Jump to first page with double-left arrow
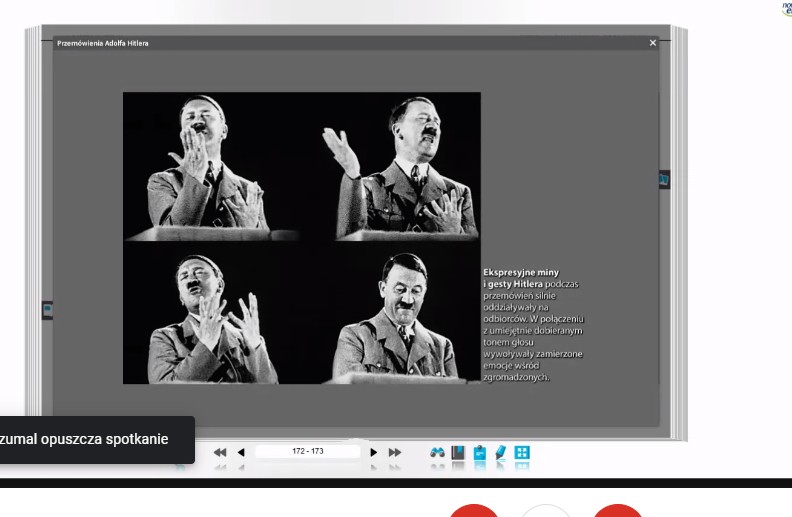The height and width of the screenshot is (517, 792). pyautogui.click(x=220, y=452)
